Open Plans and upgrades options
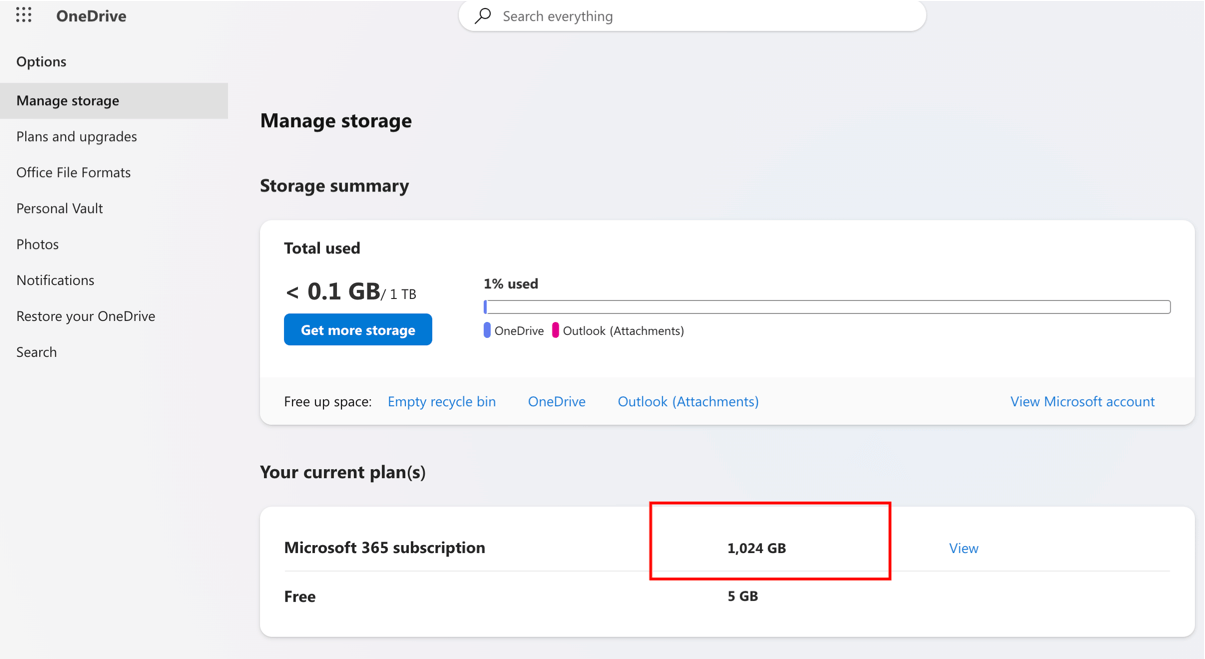 point(76,136)
